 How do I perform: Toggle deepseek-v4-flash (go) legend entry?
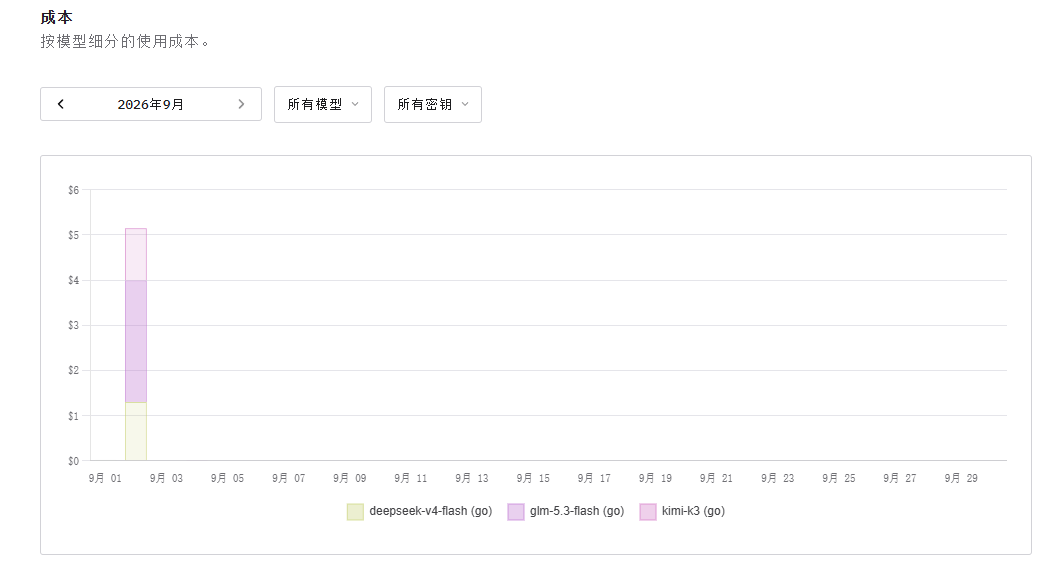click(x=420, y=511)
